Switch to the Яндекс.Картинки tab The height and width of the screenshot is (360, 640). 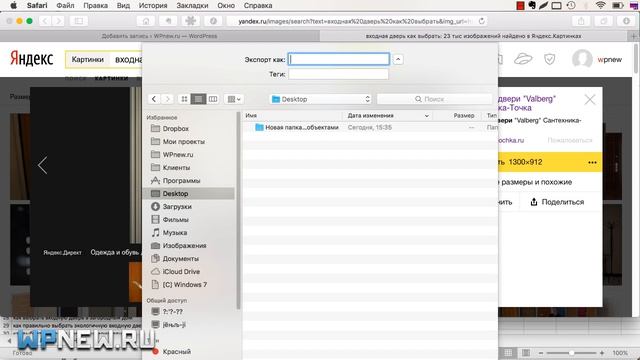point(473,36)
